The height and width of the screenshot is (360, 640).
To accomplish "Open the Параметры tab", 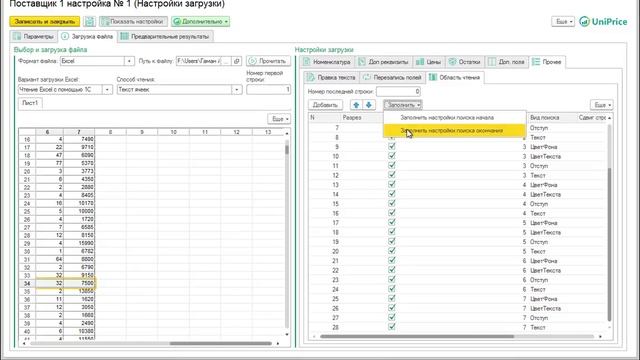I will point(33,36).
